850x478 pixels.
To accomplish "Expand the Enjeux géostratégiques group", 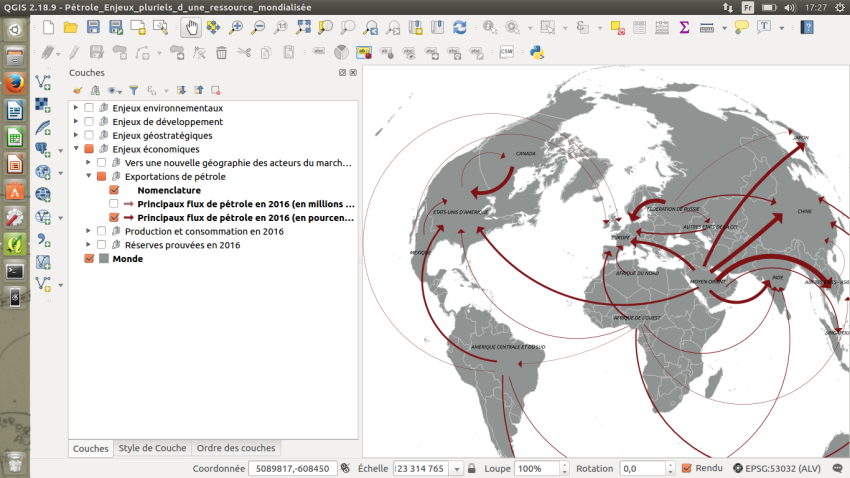I will point(76,135).
